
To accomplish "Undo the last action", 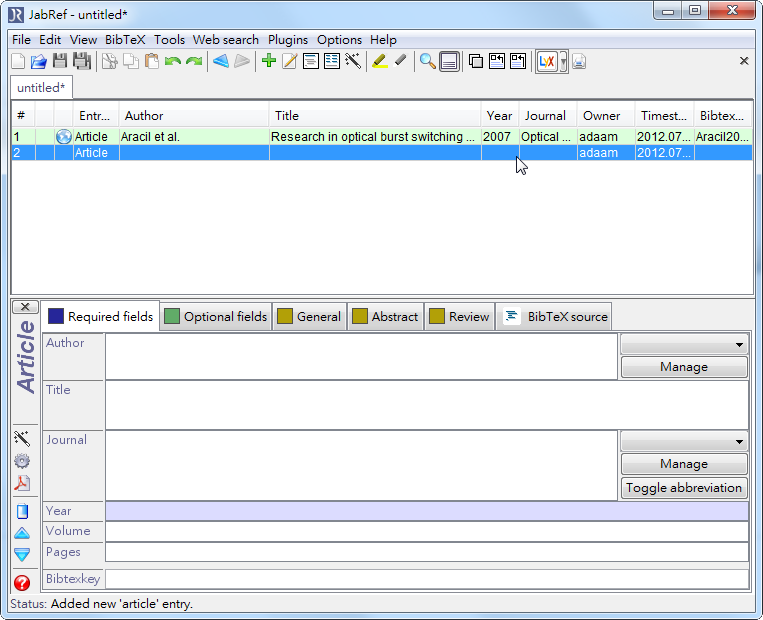I will [173, 61].
